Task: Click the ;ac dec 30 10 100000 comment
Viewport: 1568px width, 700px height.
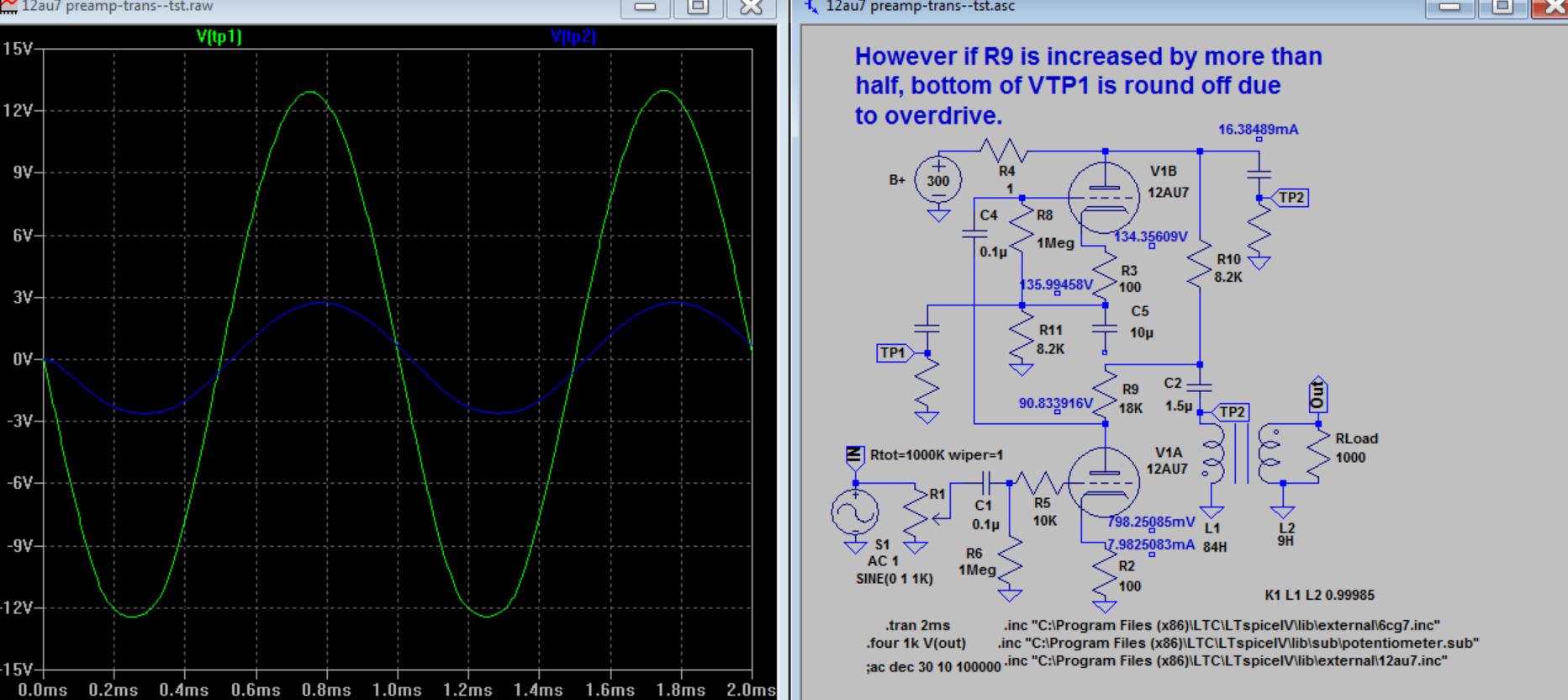Action: 933,666
